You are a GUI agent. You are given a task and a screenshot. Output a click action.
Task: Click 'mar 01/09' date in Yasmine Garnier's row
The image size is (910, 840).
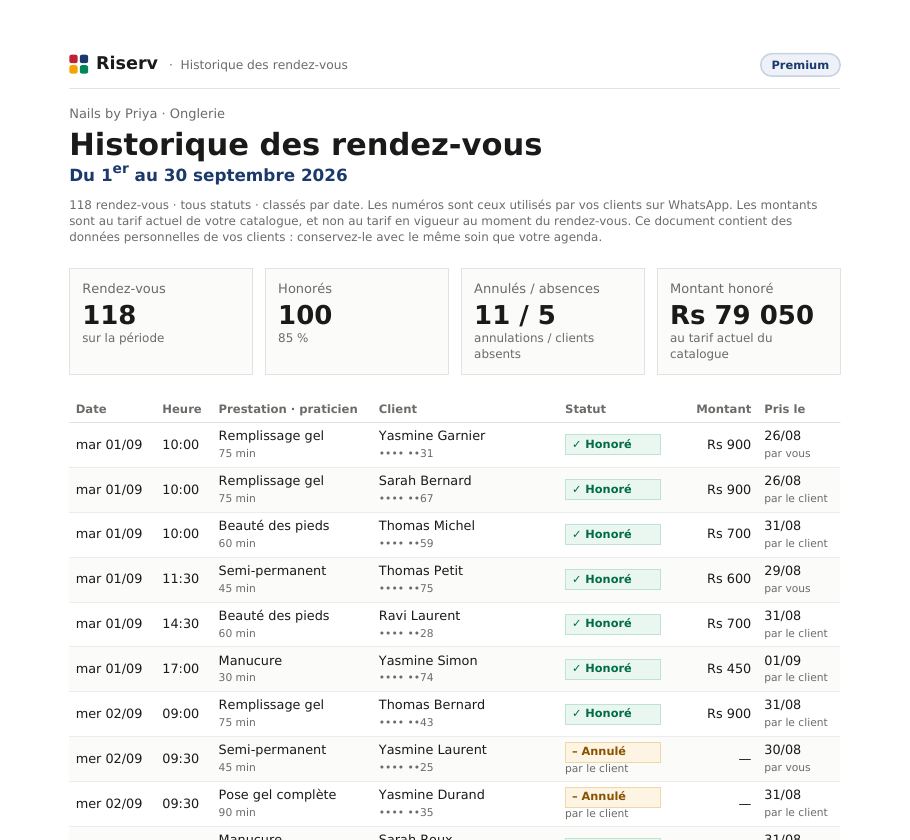109,445
